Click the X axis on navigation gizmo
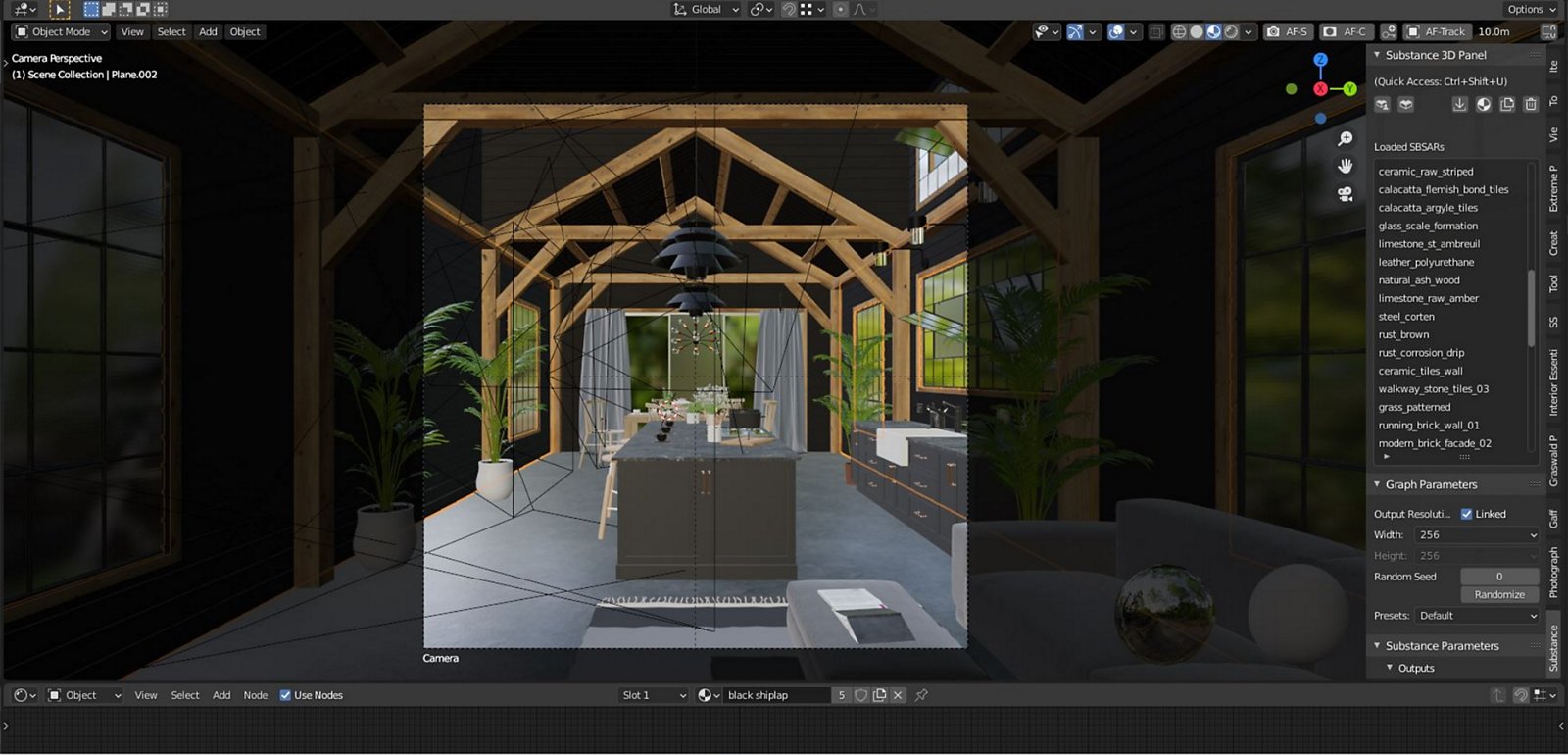 tap(1320, 89)
